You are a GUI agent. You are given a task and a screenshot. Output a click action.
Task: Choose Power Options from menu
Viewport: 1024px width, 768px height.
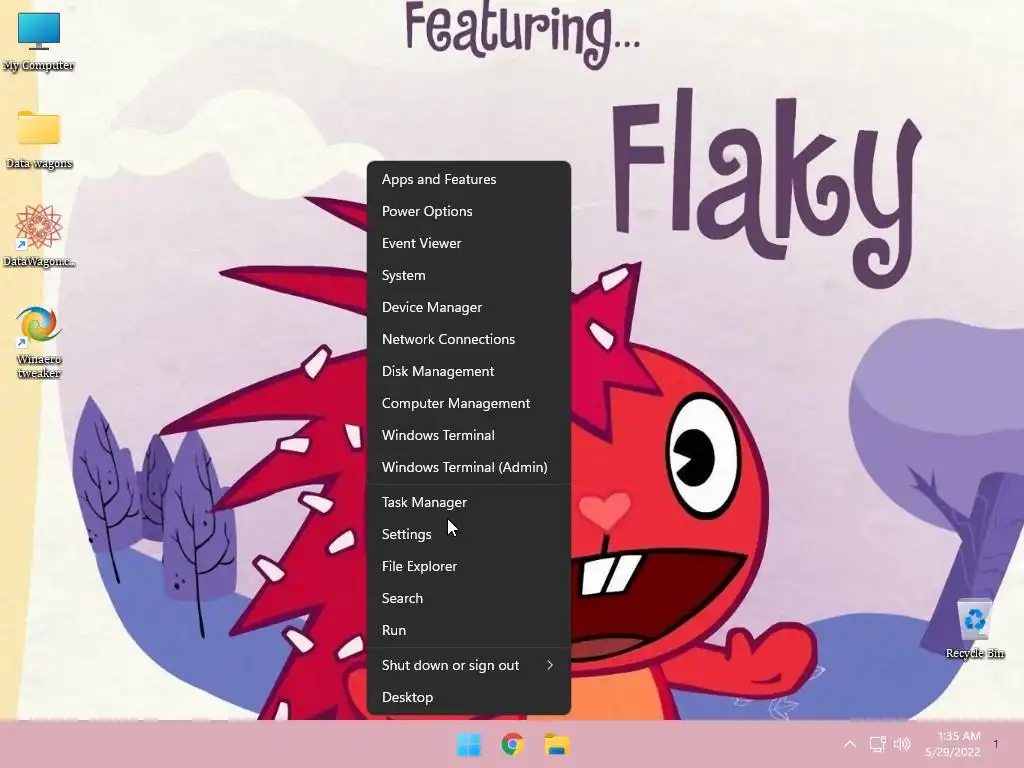pyautogui.click(x=469, y=211)
